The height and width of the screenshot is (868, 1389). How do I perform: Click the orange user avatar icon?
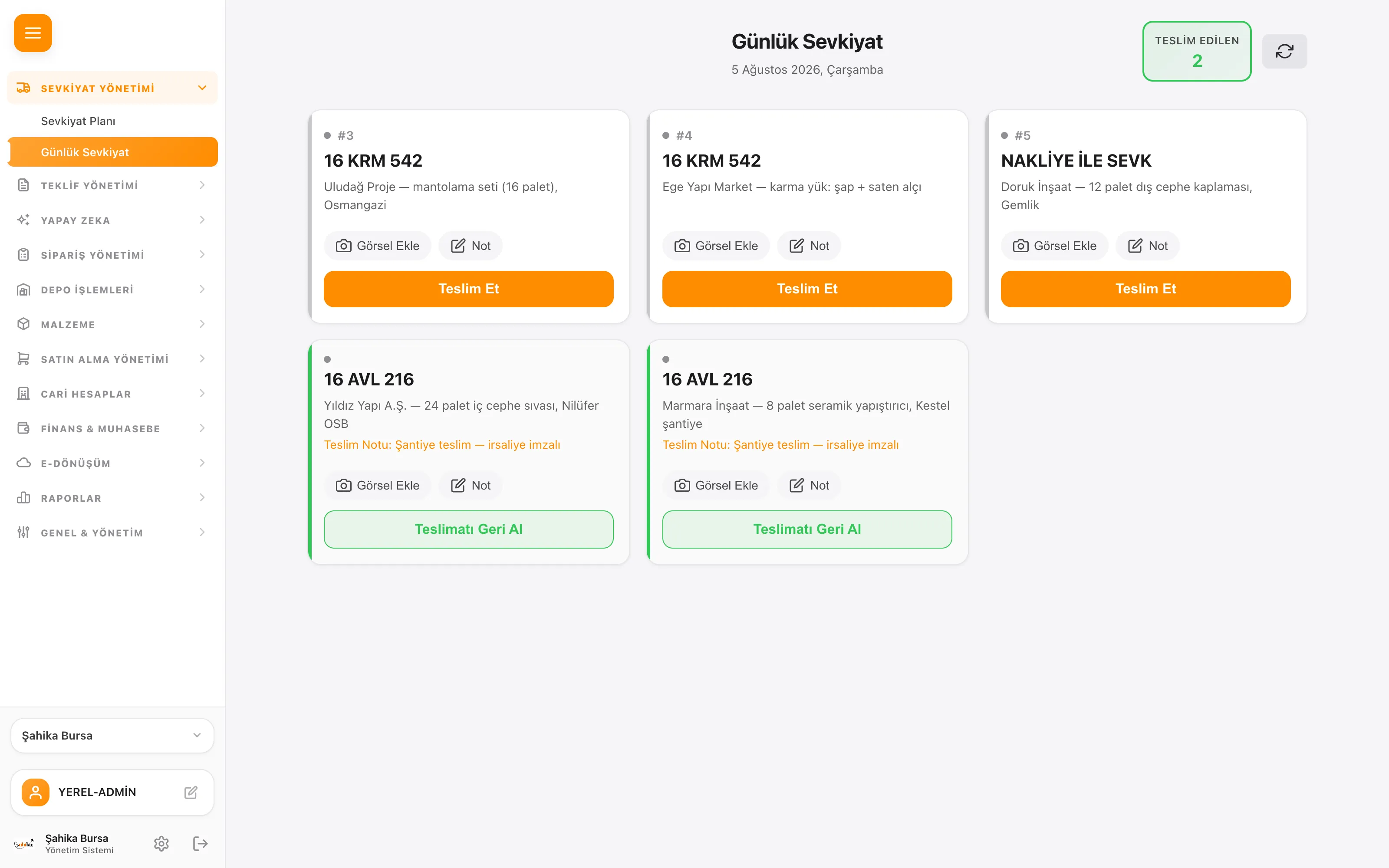point(36,792)
